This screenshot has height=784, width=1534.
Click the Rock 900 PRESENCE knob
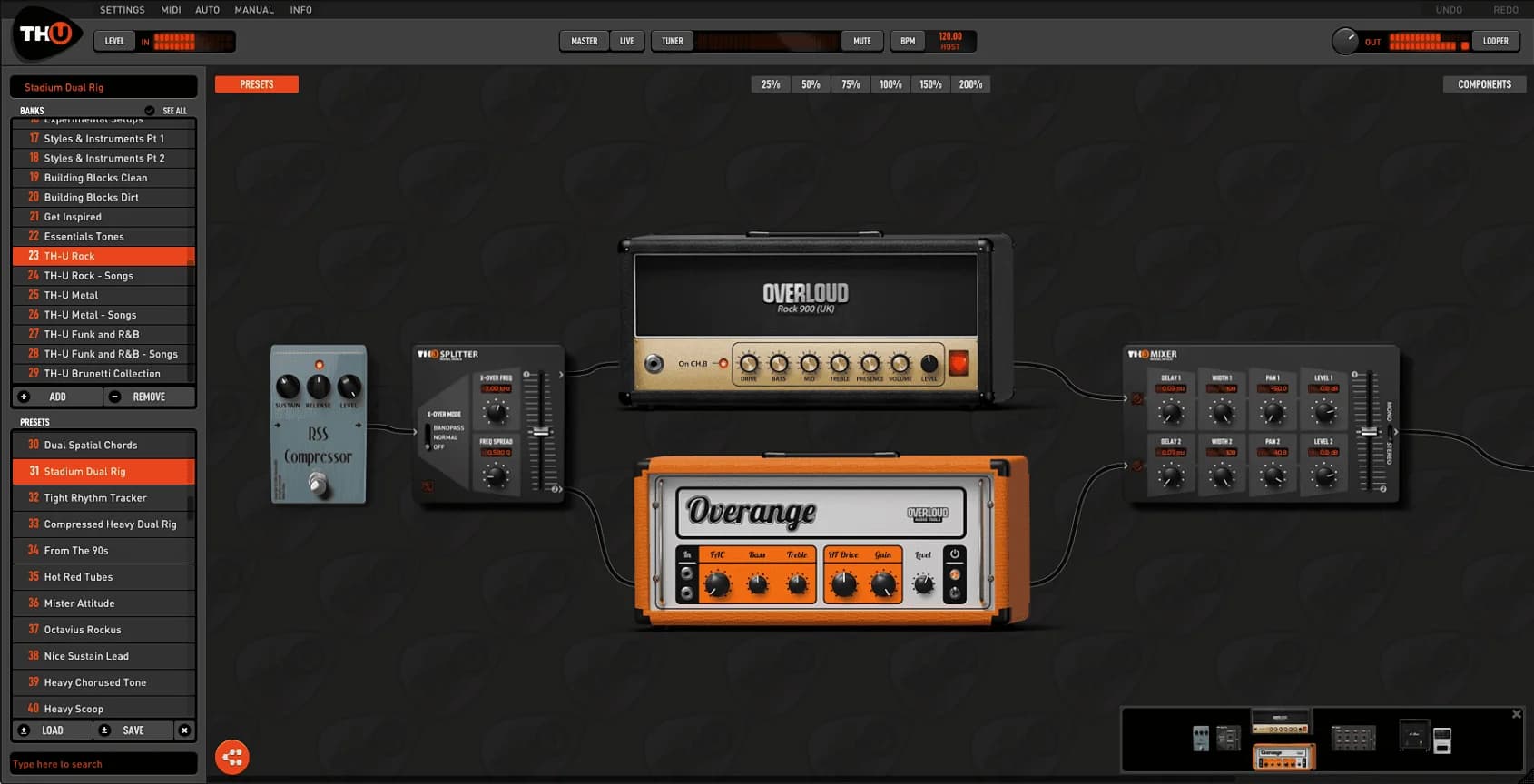[x=870, y=363]
